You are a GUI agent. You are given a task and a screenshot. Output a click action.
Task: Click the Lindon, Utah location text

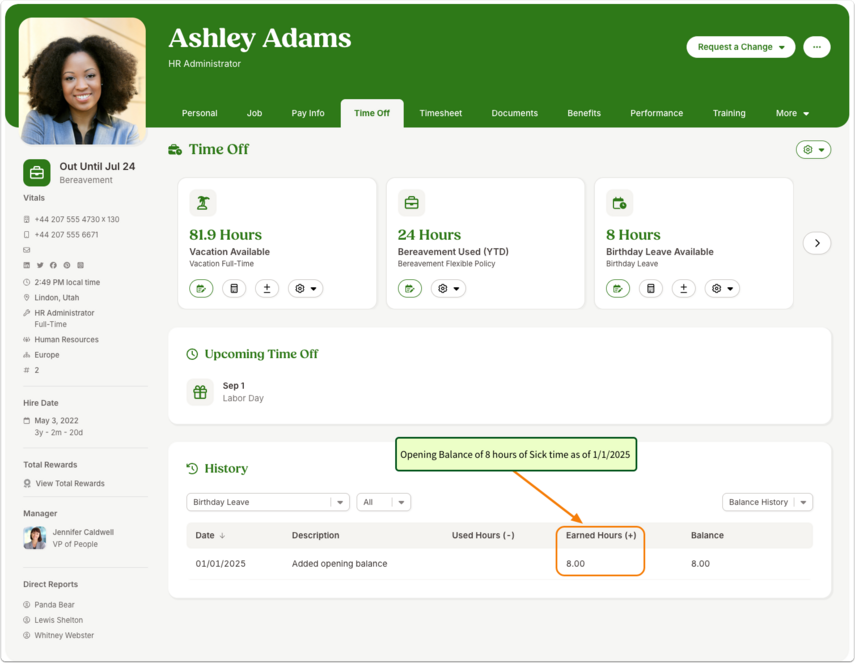tap(57, 298)
